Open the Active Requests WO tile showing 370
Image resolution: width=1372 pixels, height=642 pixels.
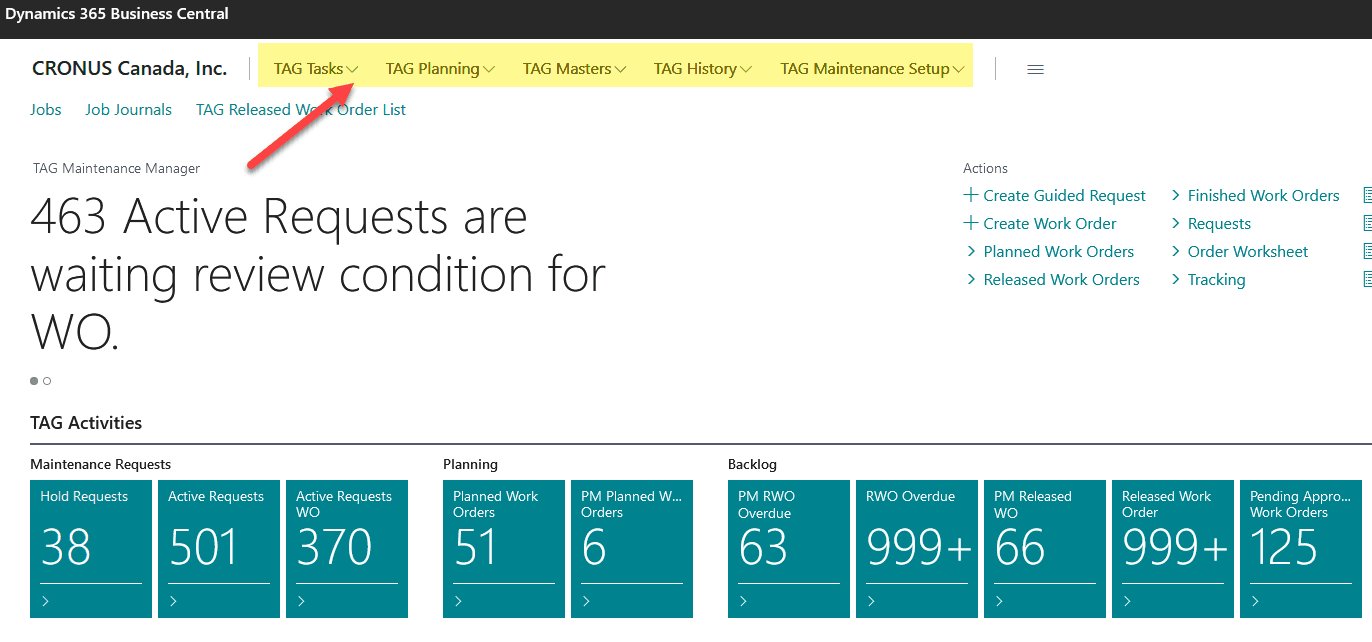[347, 549]
